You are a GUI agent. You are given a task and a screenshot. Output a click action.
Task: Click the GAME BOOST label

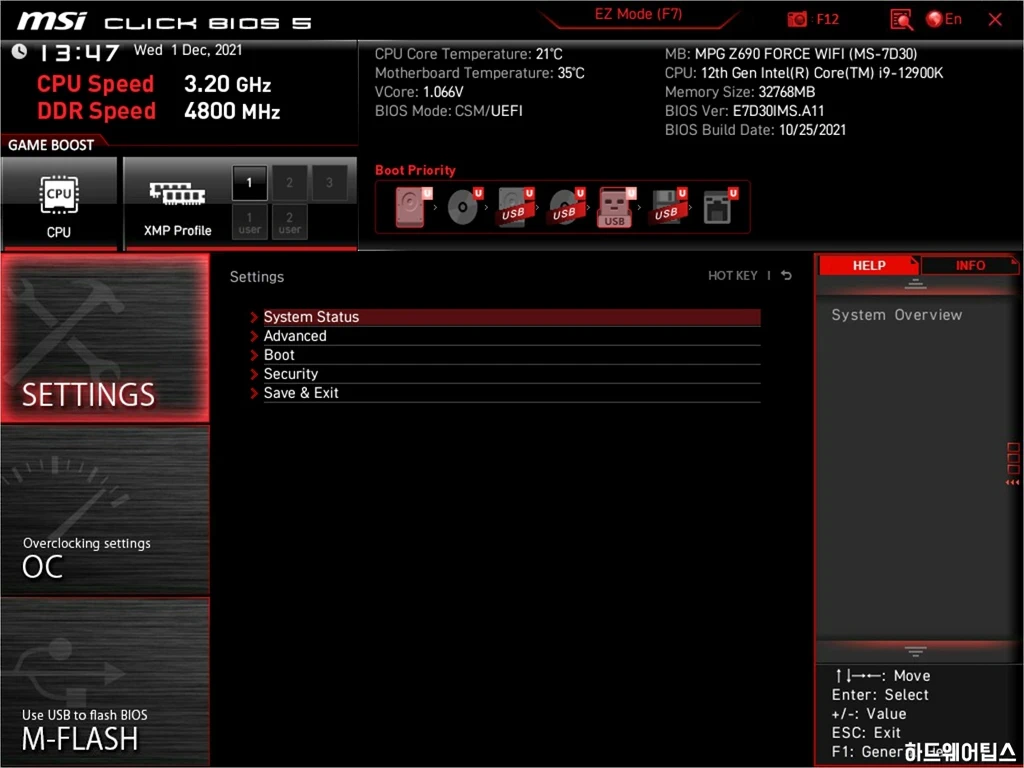(x=51, y=145)
